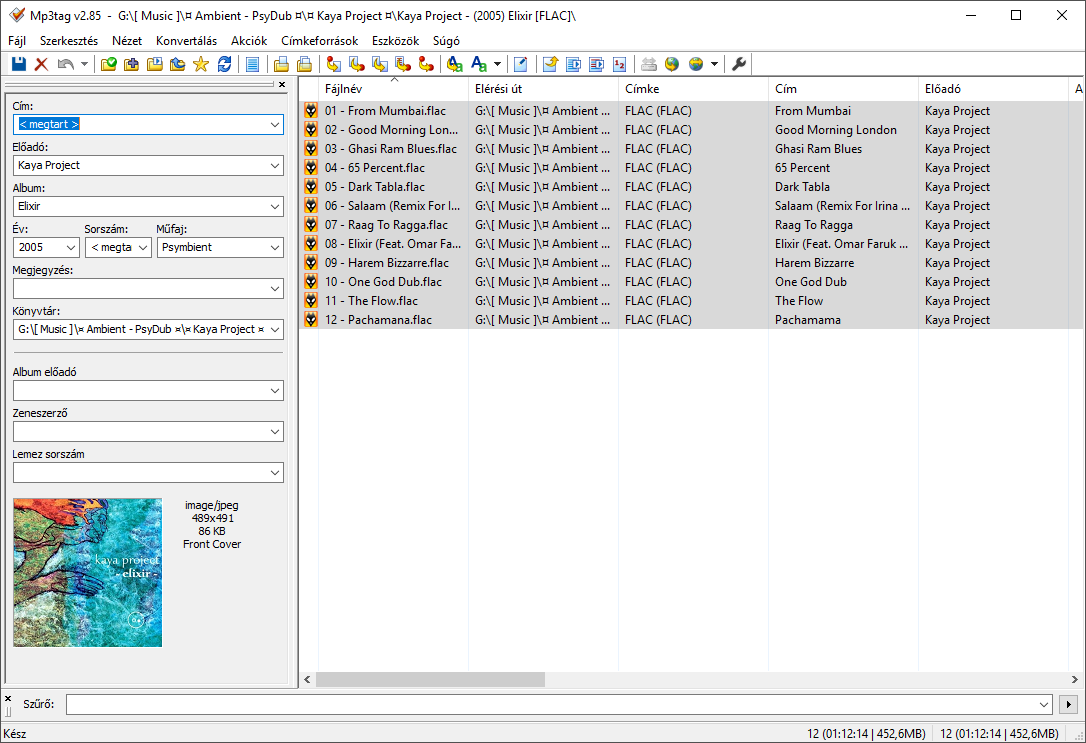This screenshot has width=1086, height=743.
Task: Expand the Sorszám dropdown
Action: pos(143,247)
